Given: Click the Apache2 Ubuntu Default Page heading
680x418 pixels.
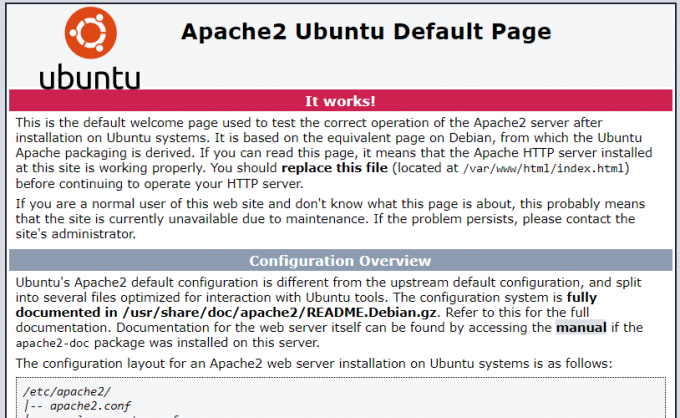Looking at the screenshot, I should [x=365, y=31].
